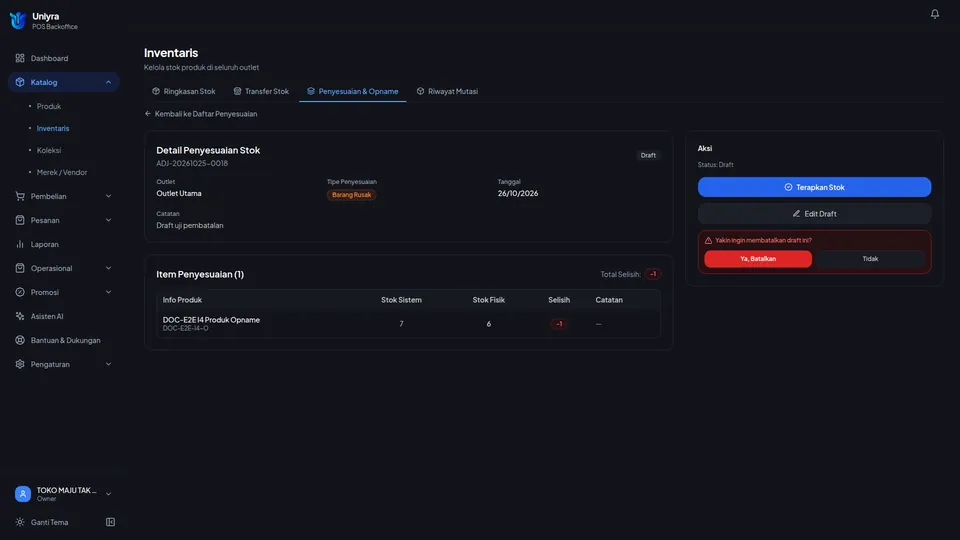
Task: Click Draft uji pembatalan note text
Action: pyautogui.click(x=190, y=225)
